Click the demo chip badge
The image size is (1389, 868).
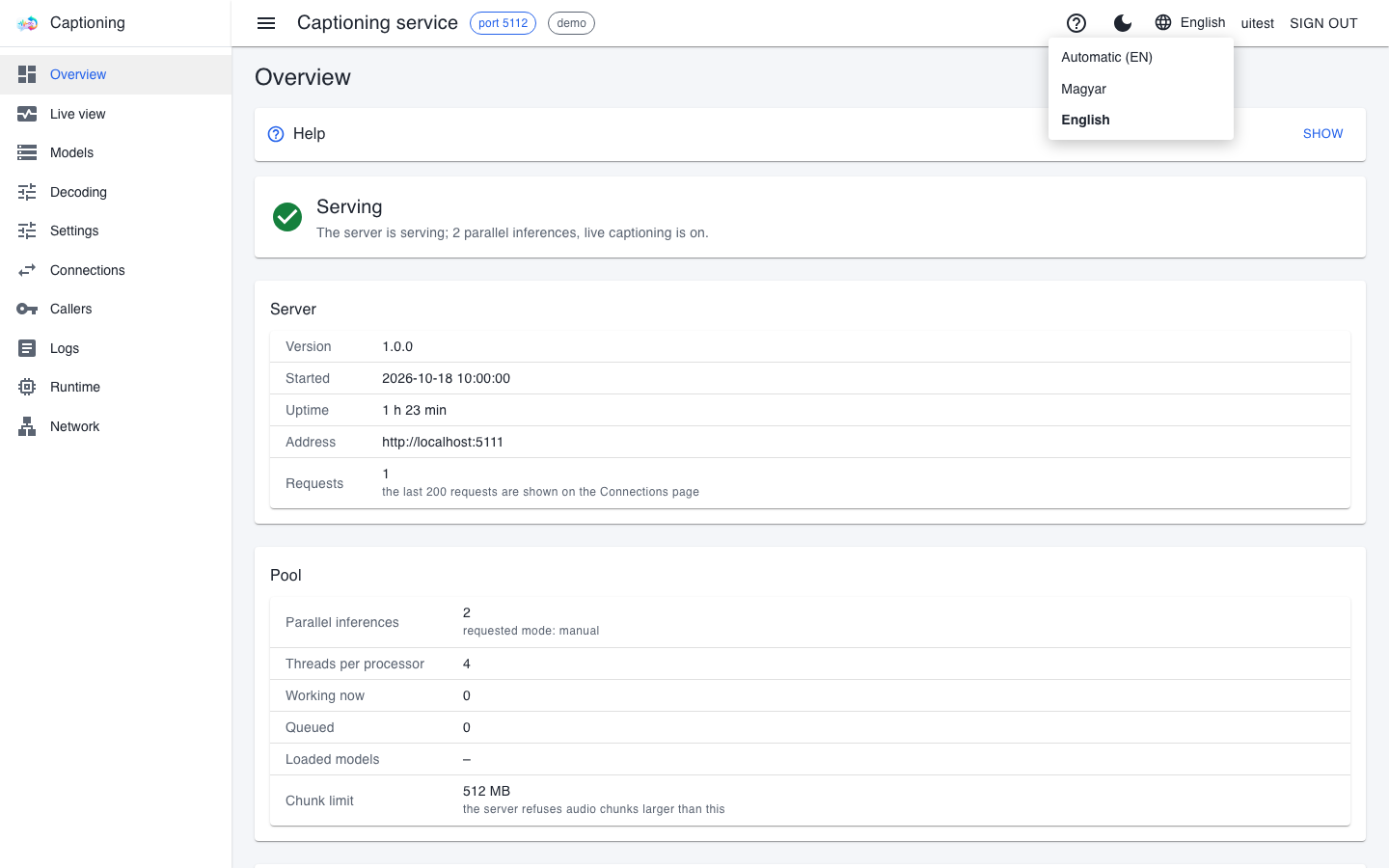(571, 23)
